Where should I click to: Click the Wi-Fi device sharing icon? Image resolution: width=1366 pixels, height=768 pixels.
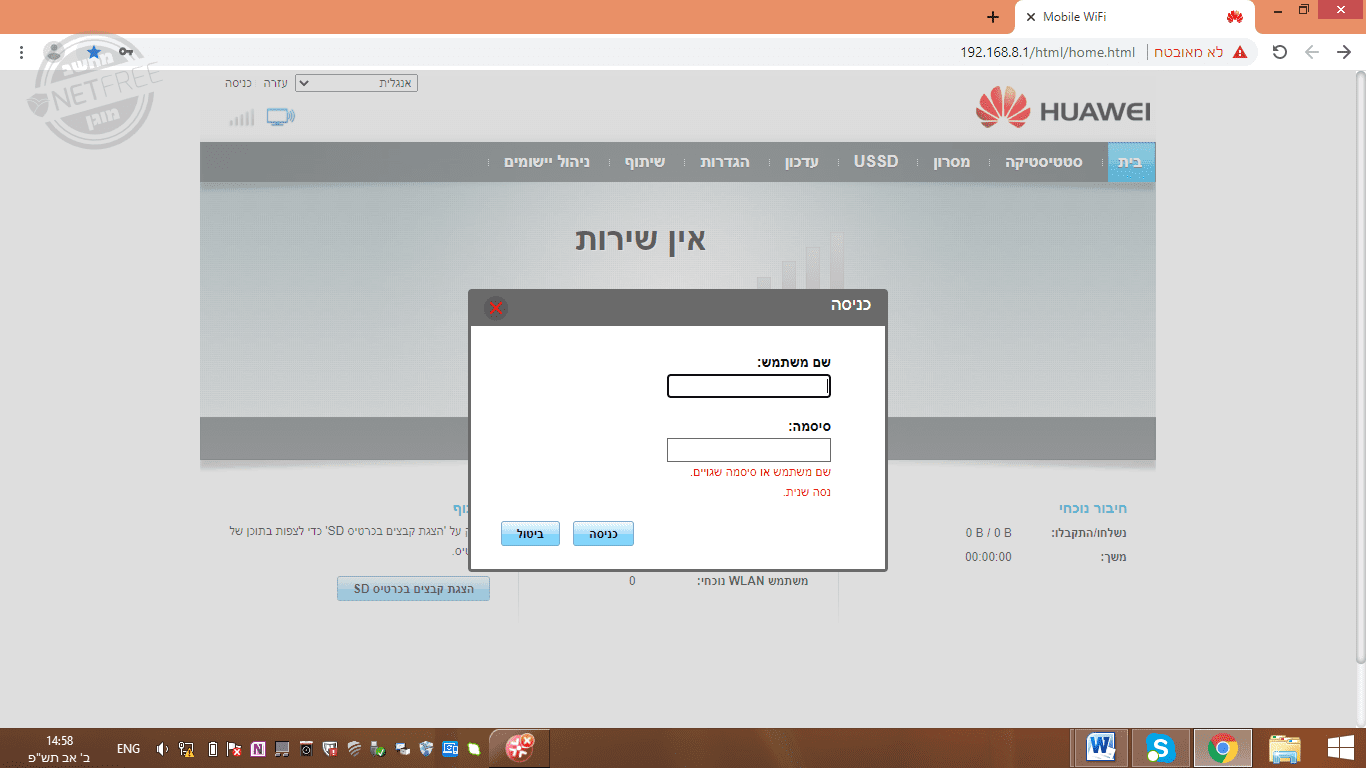click(280, 116)
